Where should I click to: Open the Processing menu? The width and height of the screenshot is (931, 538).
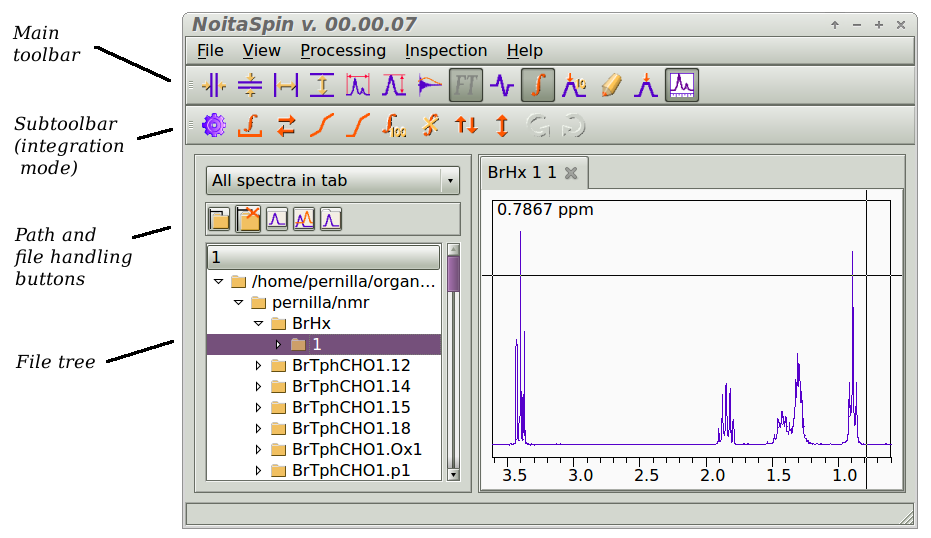(343, 51)
